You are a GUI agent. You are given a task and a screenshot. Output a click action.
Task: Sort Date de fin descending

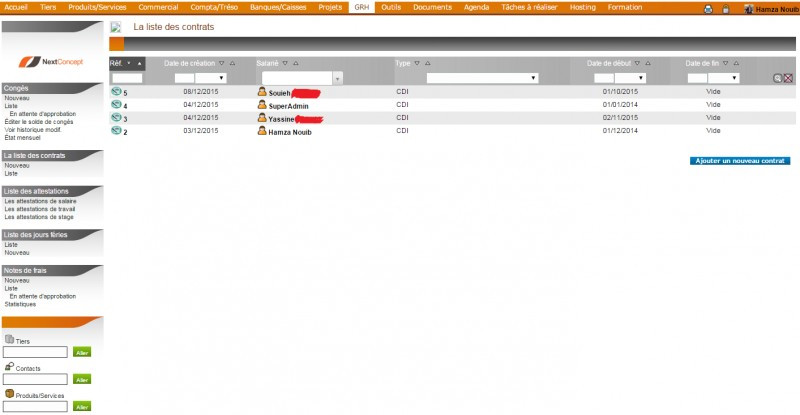click(x=726, y=63)
